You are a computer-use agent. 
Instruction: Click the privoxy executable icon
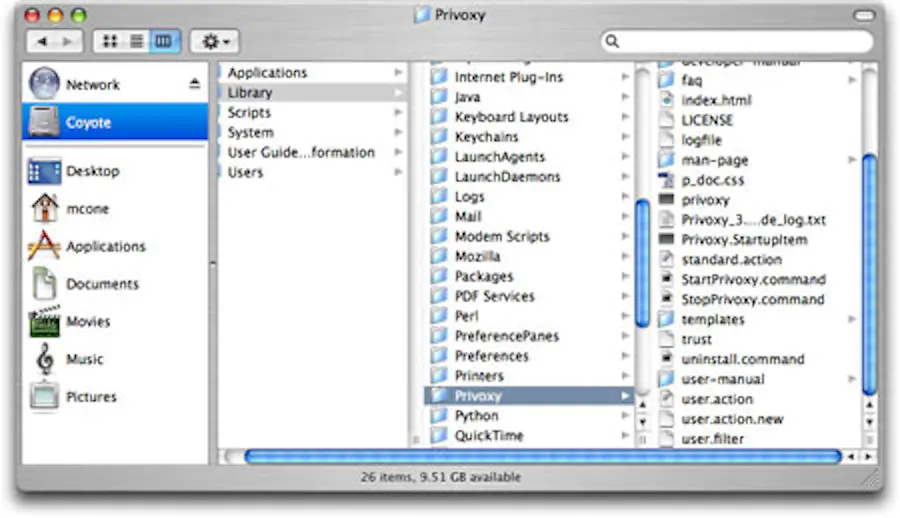pos(666,199)
